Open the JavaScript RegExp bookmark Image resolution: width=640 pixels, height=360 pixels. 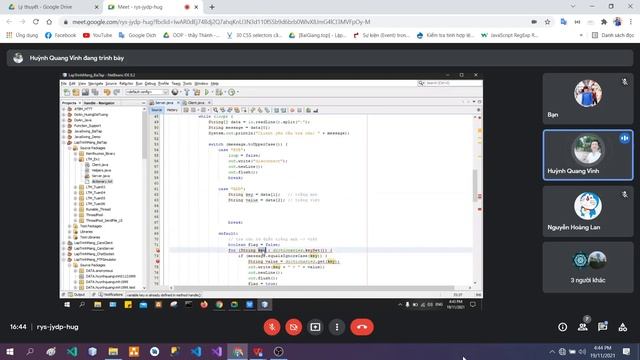(x=509, y=35)
